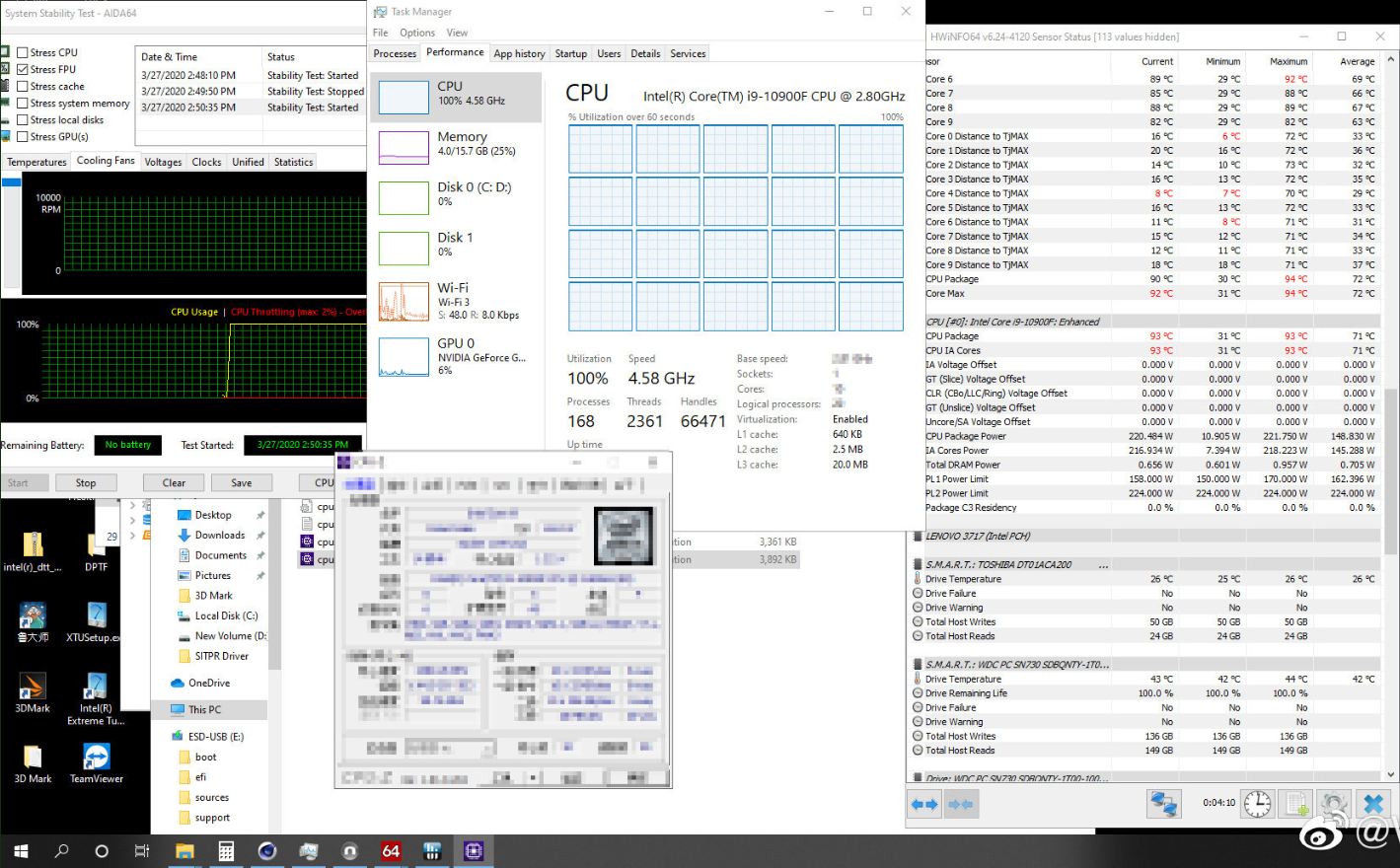Enable the Stress CPU checkbox
The image size is (1400, 868).
point(22,52)
